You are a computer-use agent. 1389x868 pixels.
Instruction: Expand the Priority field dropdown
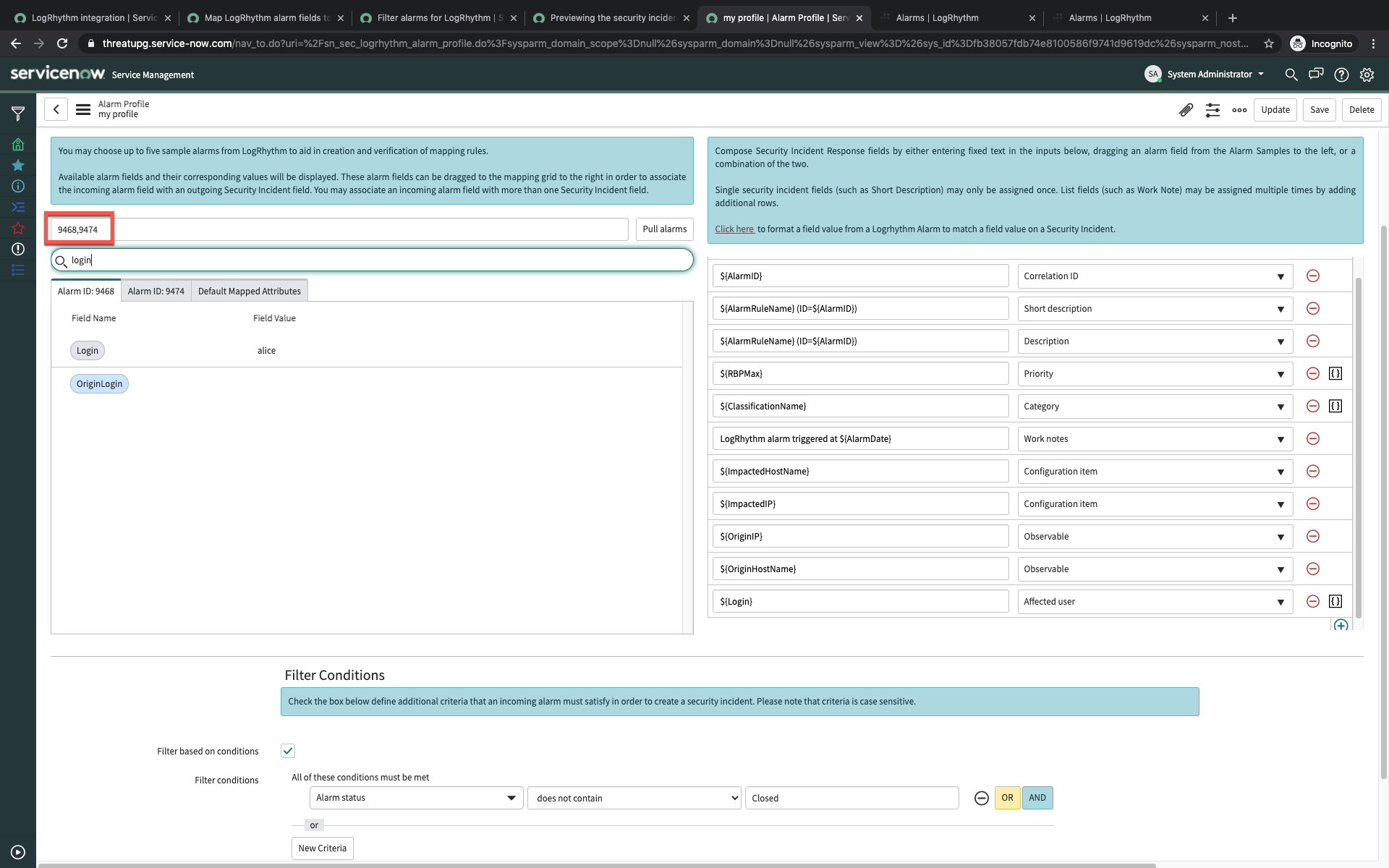1155,374
